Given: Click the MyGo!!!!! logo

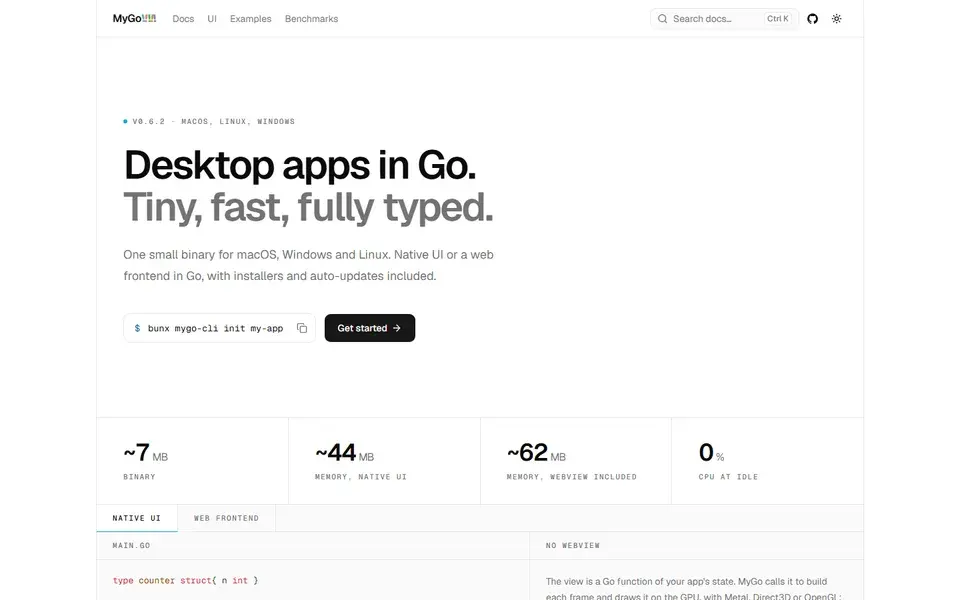Looking at the screenshot, I should pyautogui.click(x=134, y=19).
